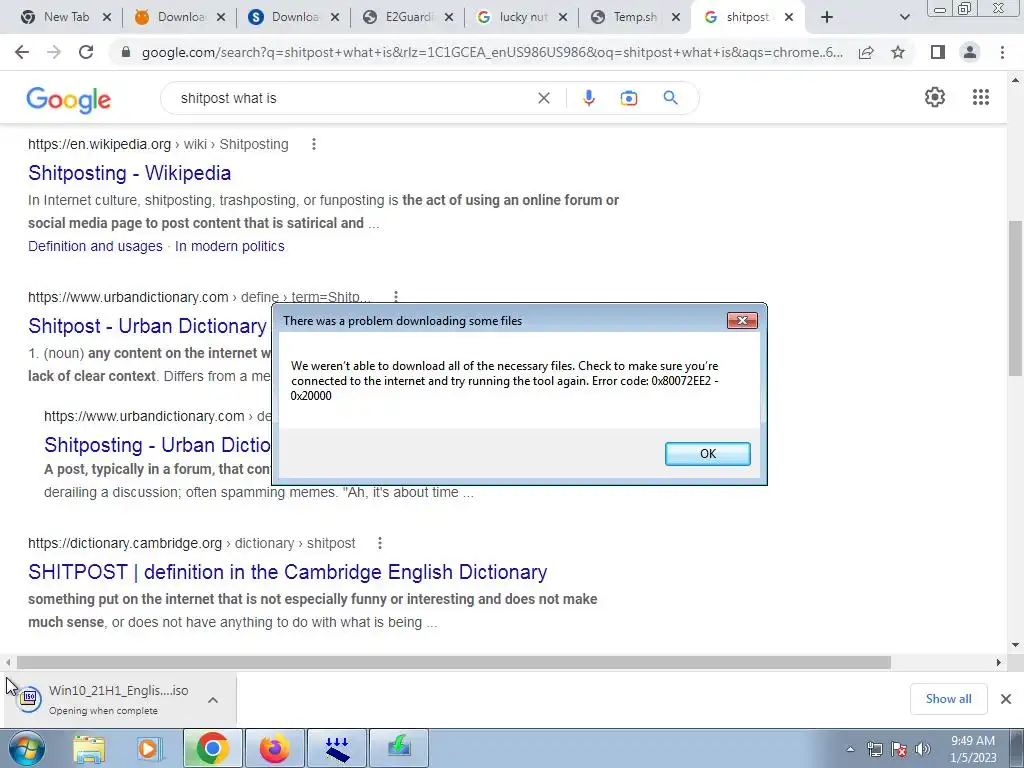The image size is (1024, 768).
Task: Open the Chrome profile avatar
Action: click(x=970, y=52)
